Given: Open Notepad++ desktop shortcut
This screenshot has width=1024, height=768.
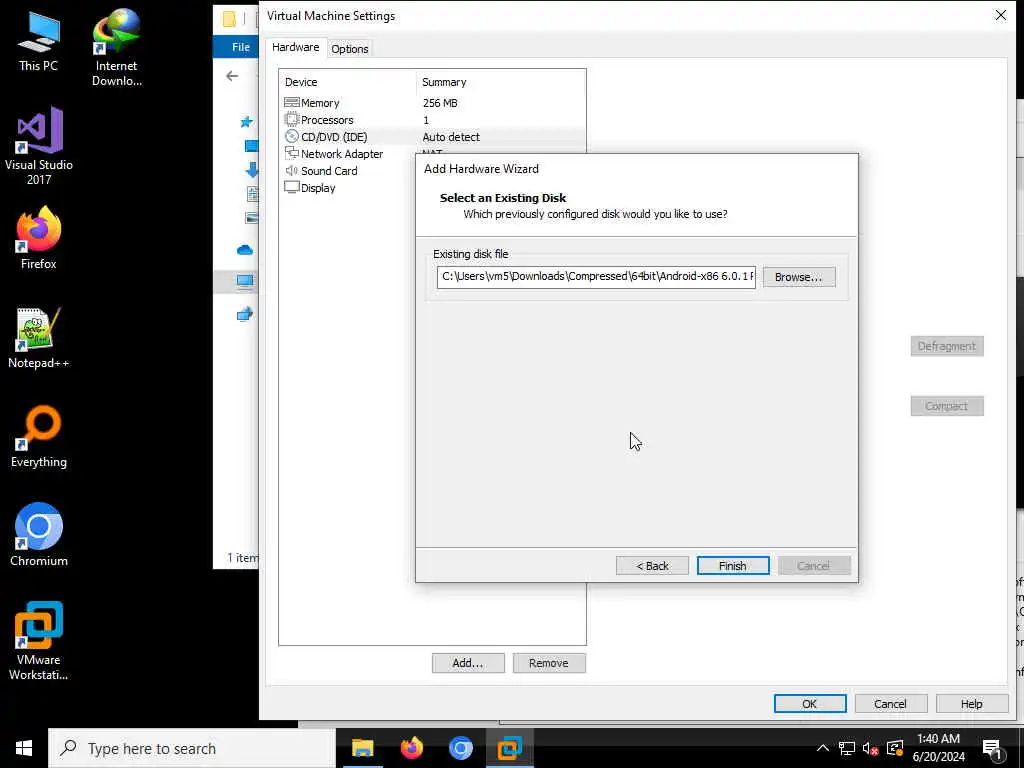Looking at the screenshot, I should [39, 338].
